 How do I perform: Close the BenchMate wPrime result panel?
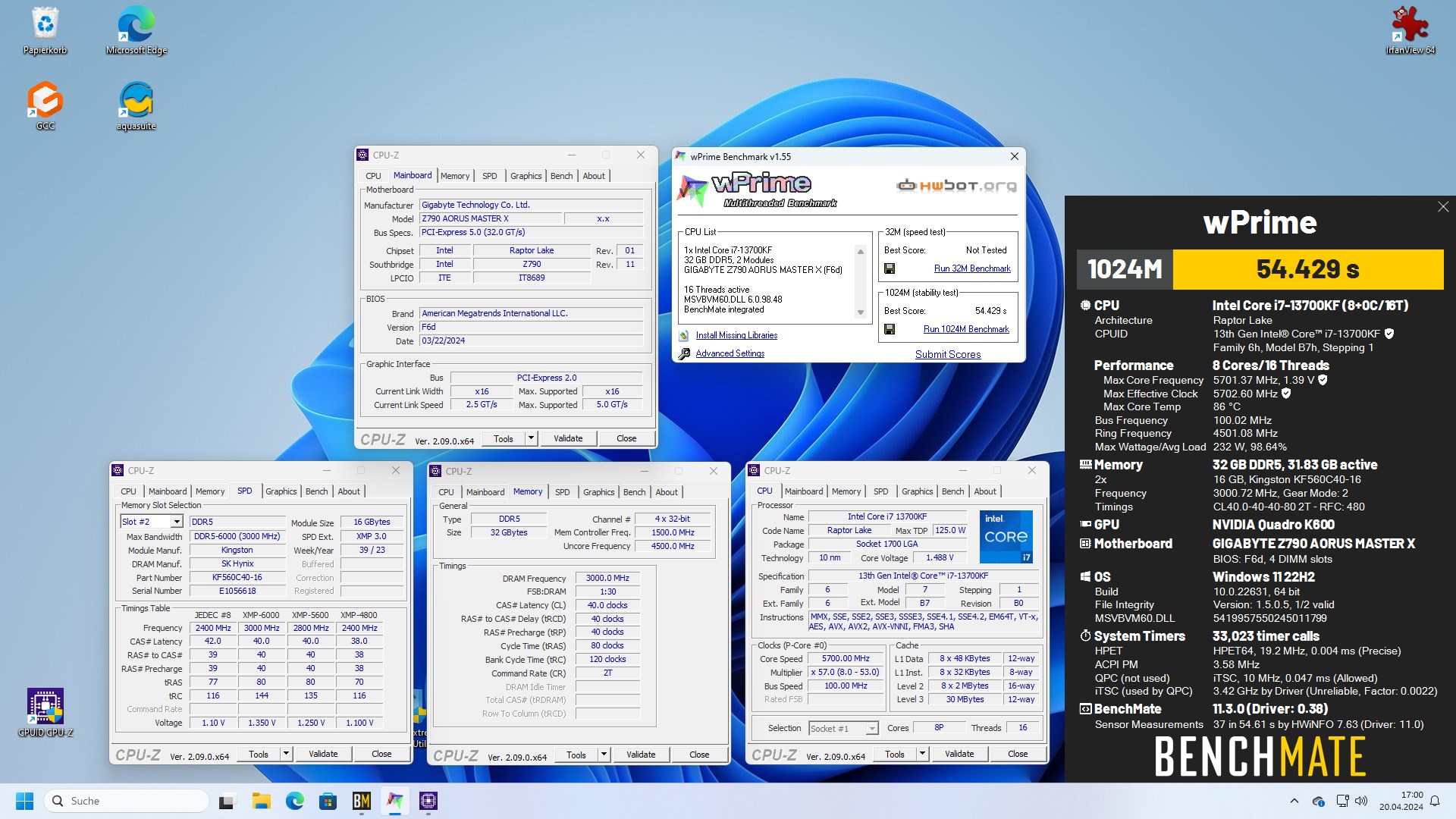coord(1443,207)
